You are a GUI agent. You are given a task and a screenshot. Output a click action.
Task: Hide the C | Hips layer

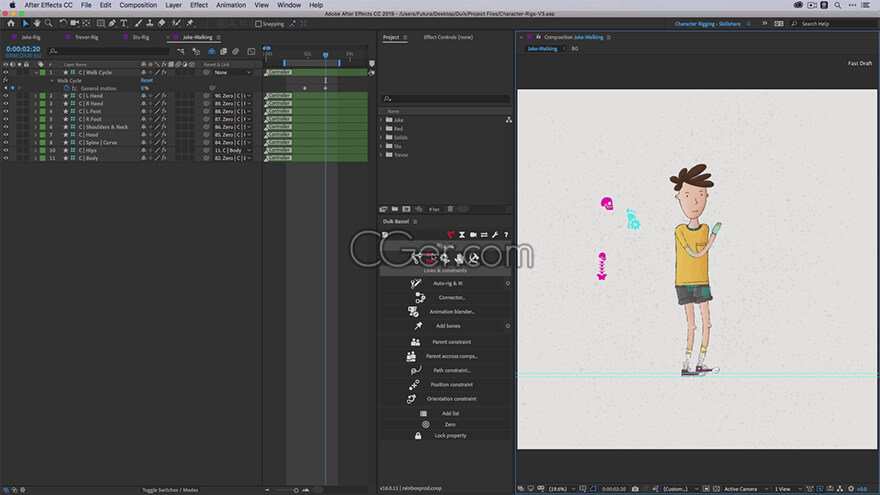coord(6,150)
